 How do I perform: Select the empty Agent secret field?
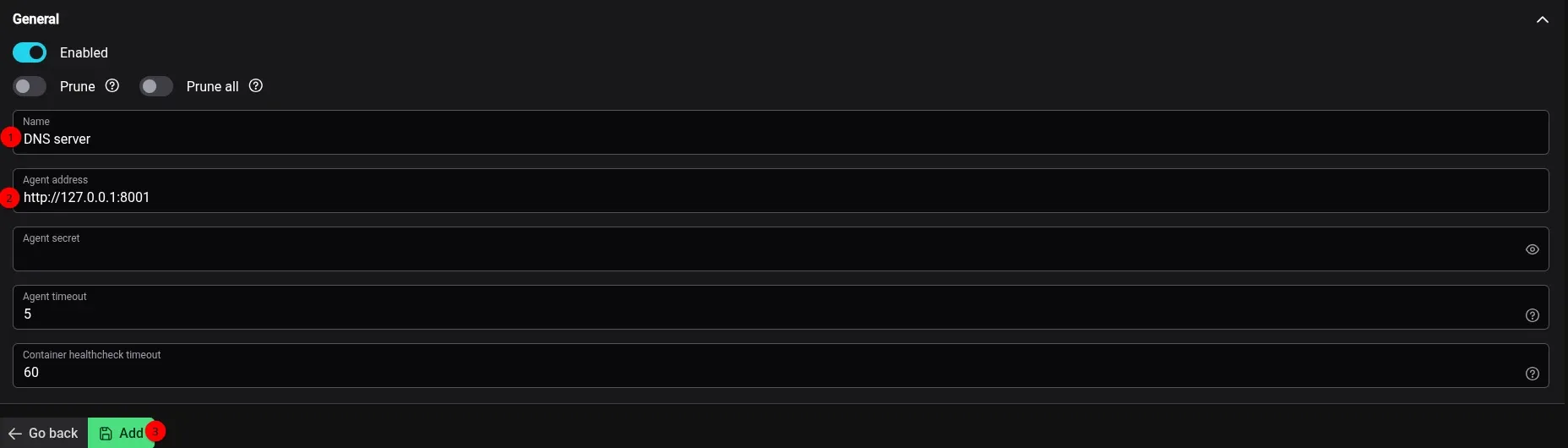point(781,249)
